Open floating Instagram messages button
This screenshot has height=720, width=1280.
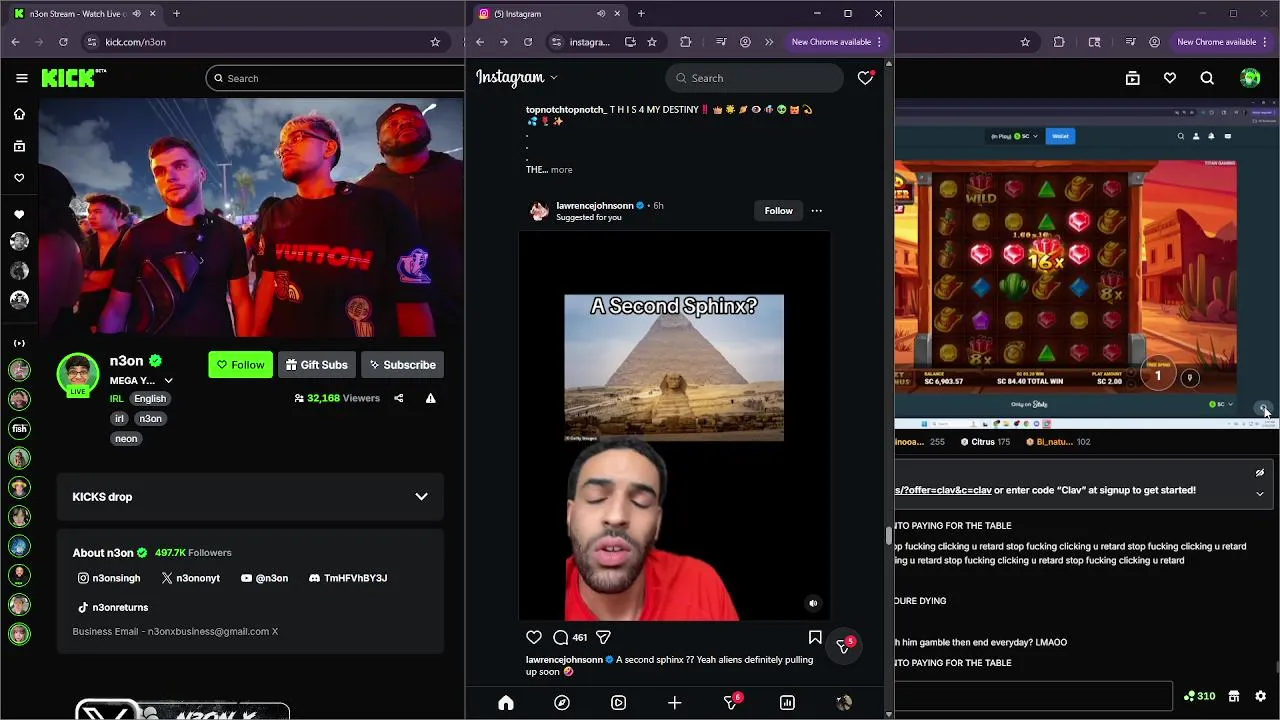point(844,647)
